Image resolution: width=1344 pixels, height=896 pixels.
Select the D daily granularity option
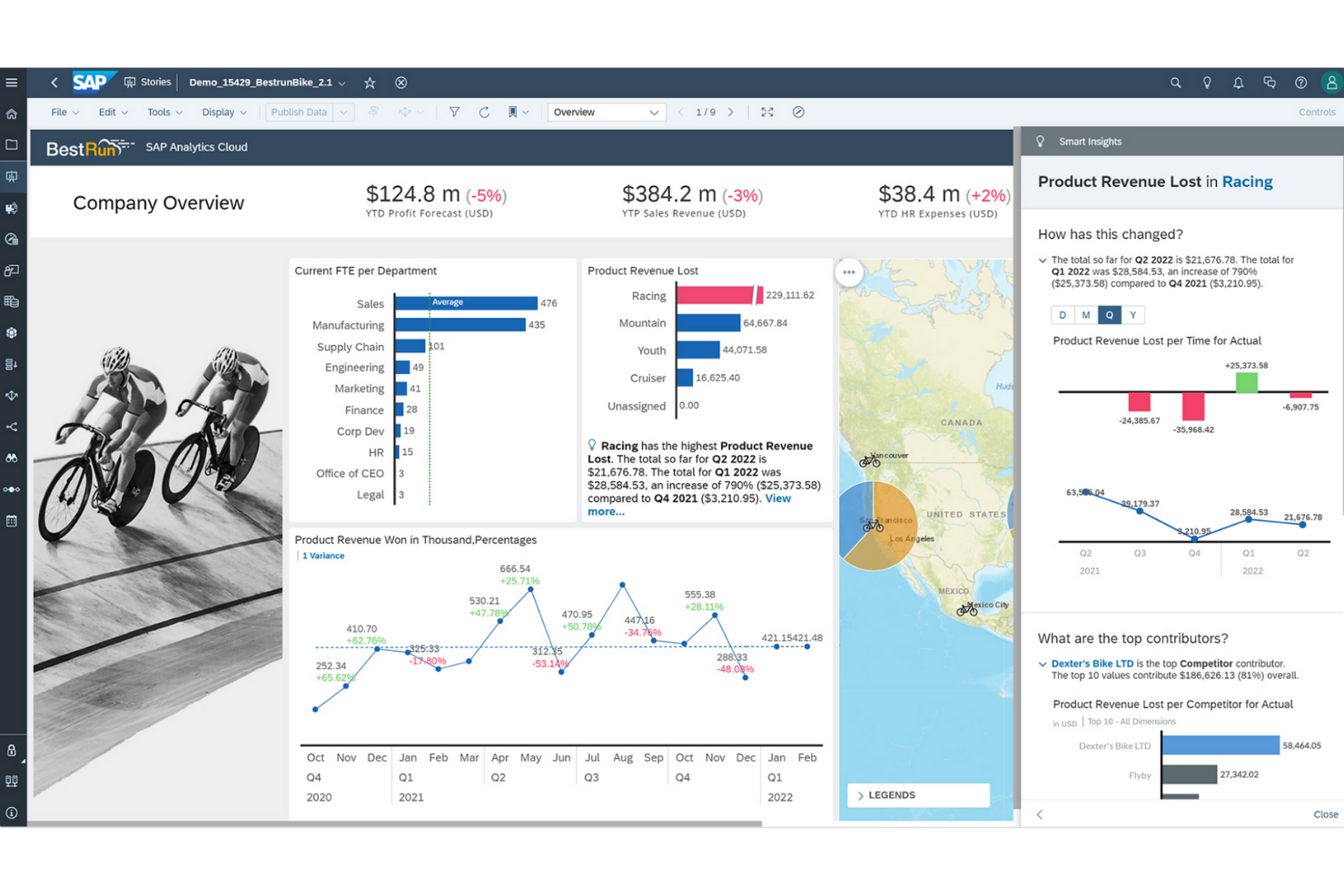click(1062, 314)
